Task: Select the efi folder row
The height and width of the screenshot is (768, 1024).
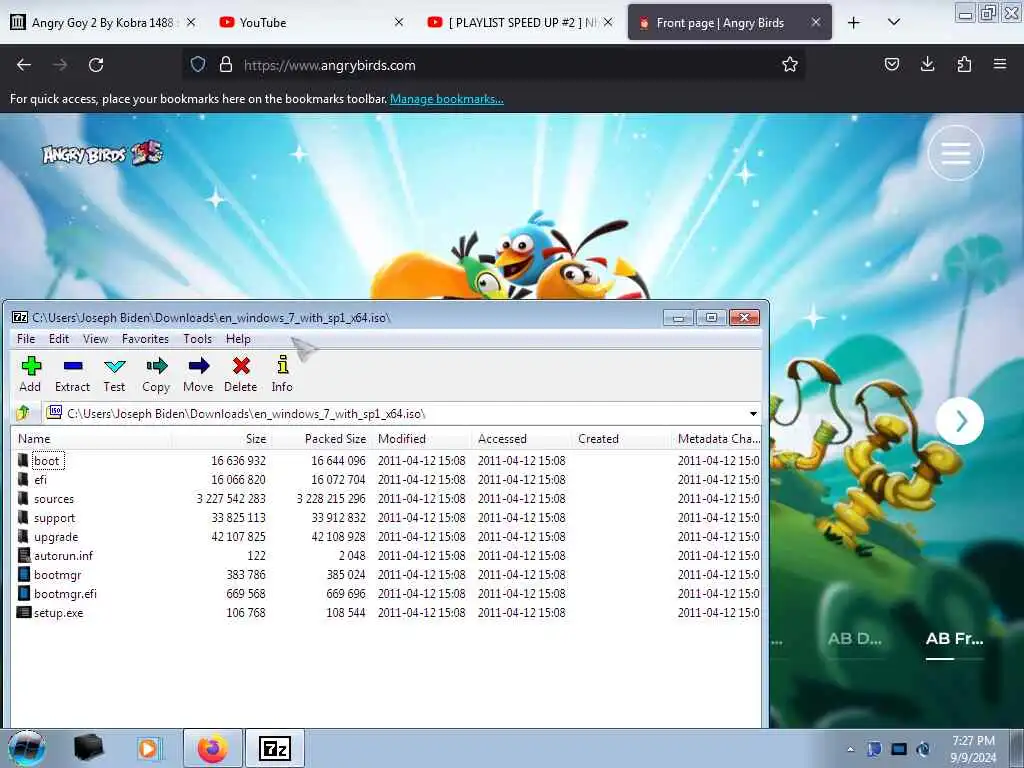Action: pos(387,479)
